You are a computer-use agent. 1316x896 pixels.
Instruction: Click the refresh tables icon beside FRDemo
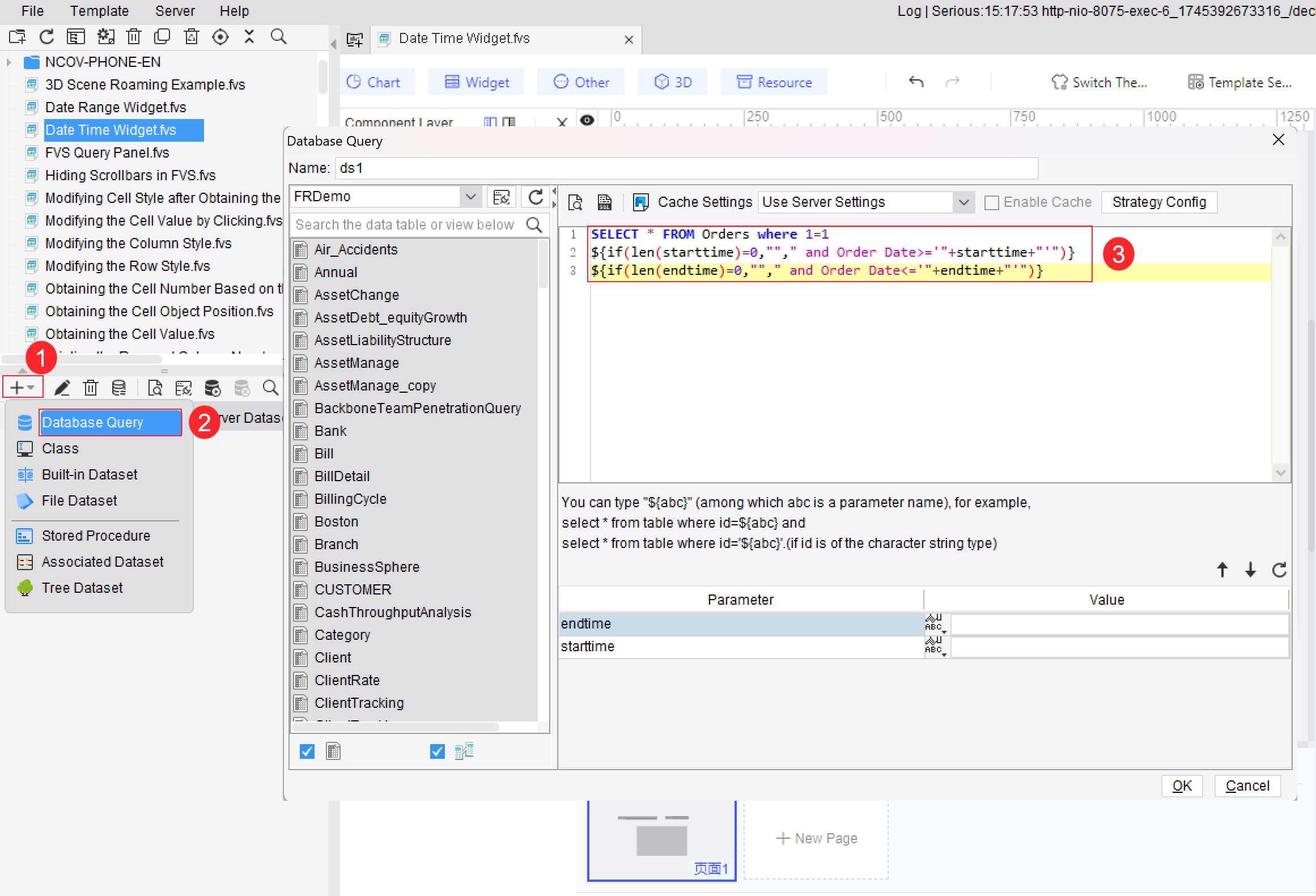point(536,197)
